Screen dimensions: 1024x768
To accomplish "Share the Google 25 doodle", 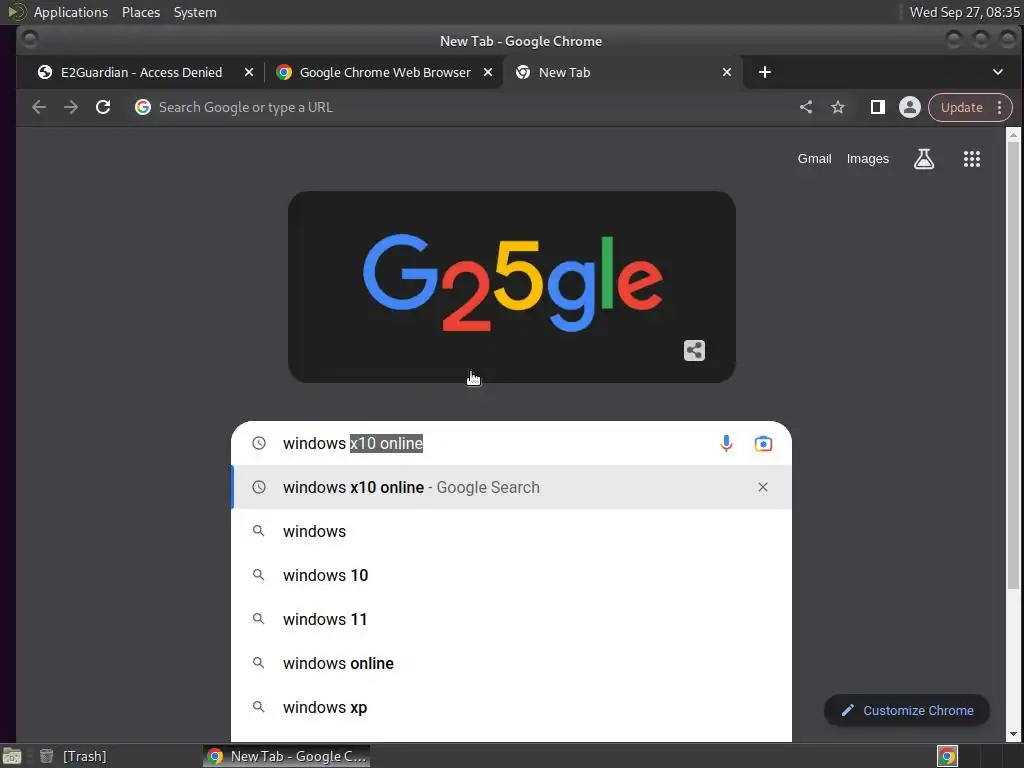I will 694,351.
